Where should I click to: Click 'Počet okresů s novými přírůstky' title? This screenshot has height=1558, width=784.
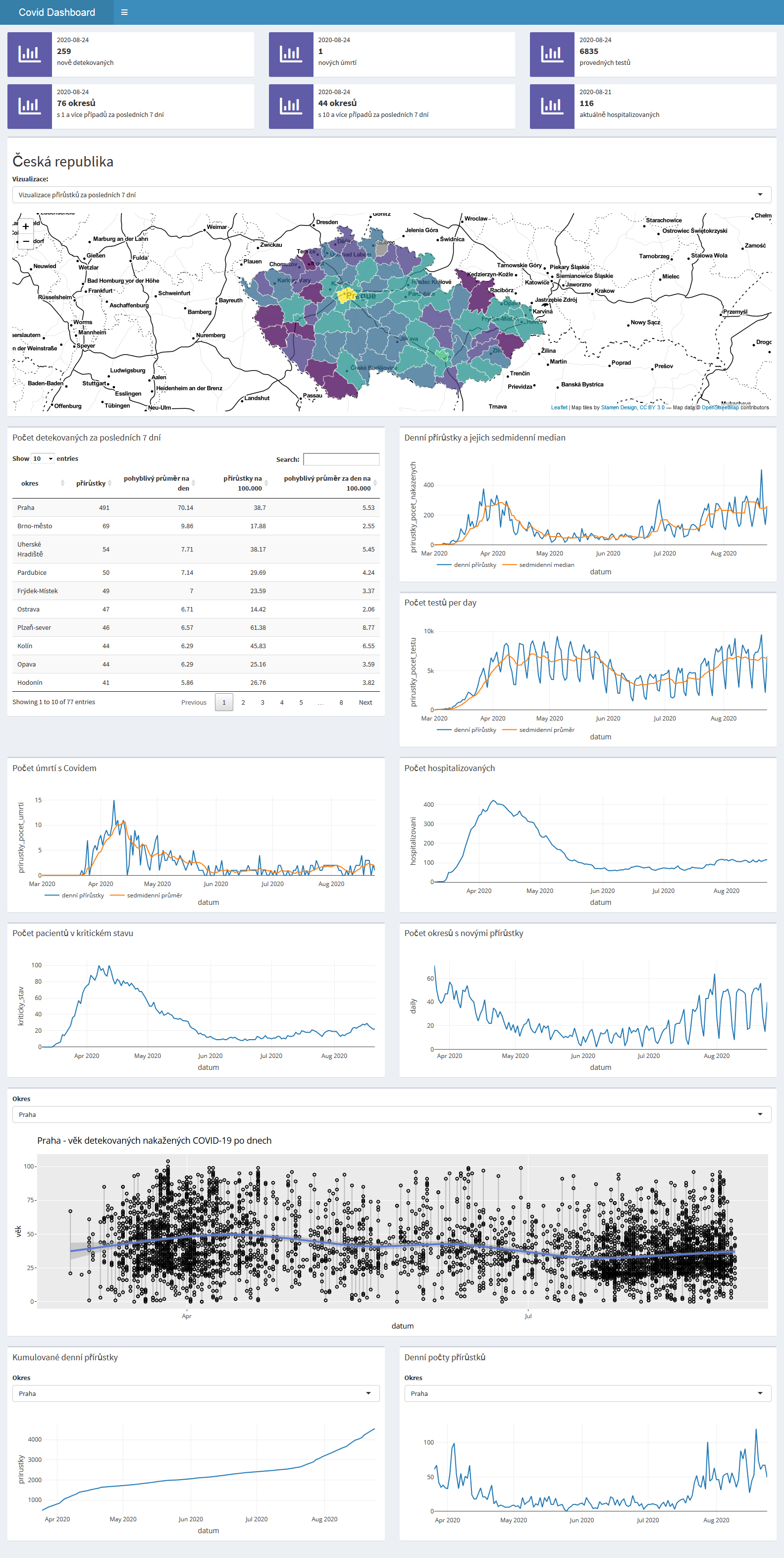[x=464, y=933]
